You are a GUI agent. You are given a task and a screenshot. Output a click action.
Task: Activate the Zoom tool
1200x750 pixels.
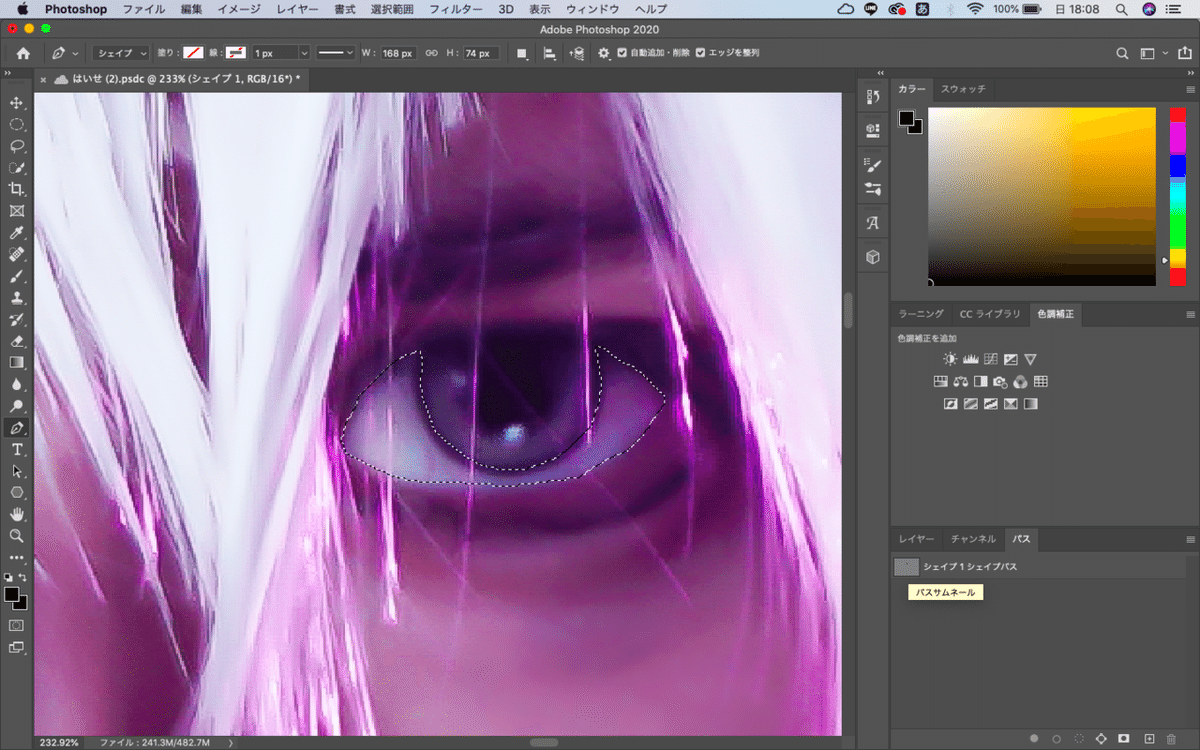pyautogui.click(x=17, y=536)
